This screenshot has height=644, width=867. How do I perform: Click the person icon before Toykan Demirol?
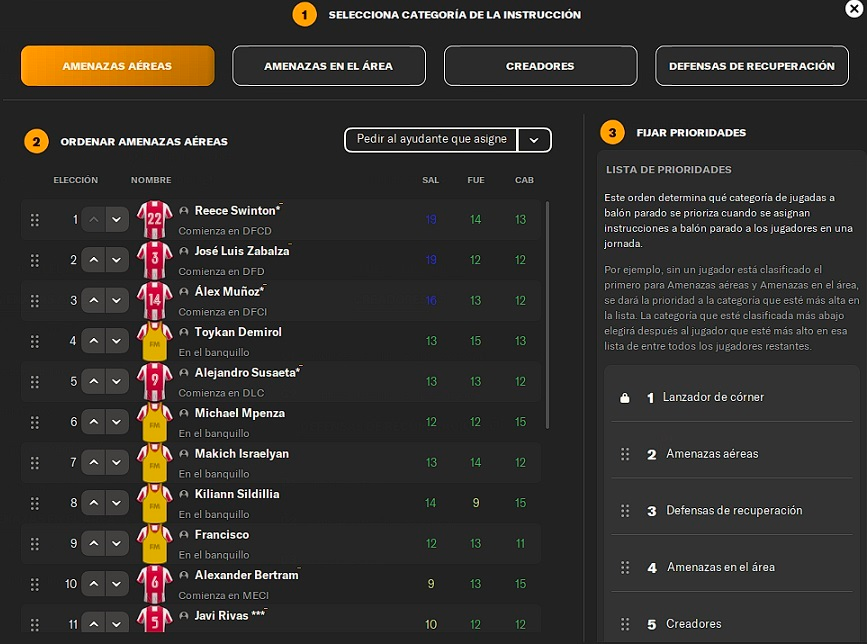coord(184,333)
